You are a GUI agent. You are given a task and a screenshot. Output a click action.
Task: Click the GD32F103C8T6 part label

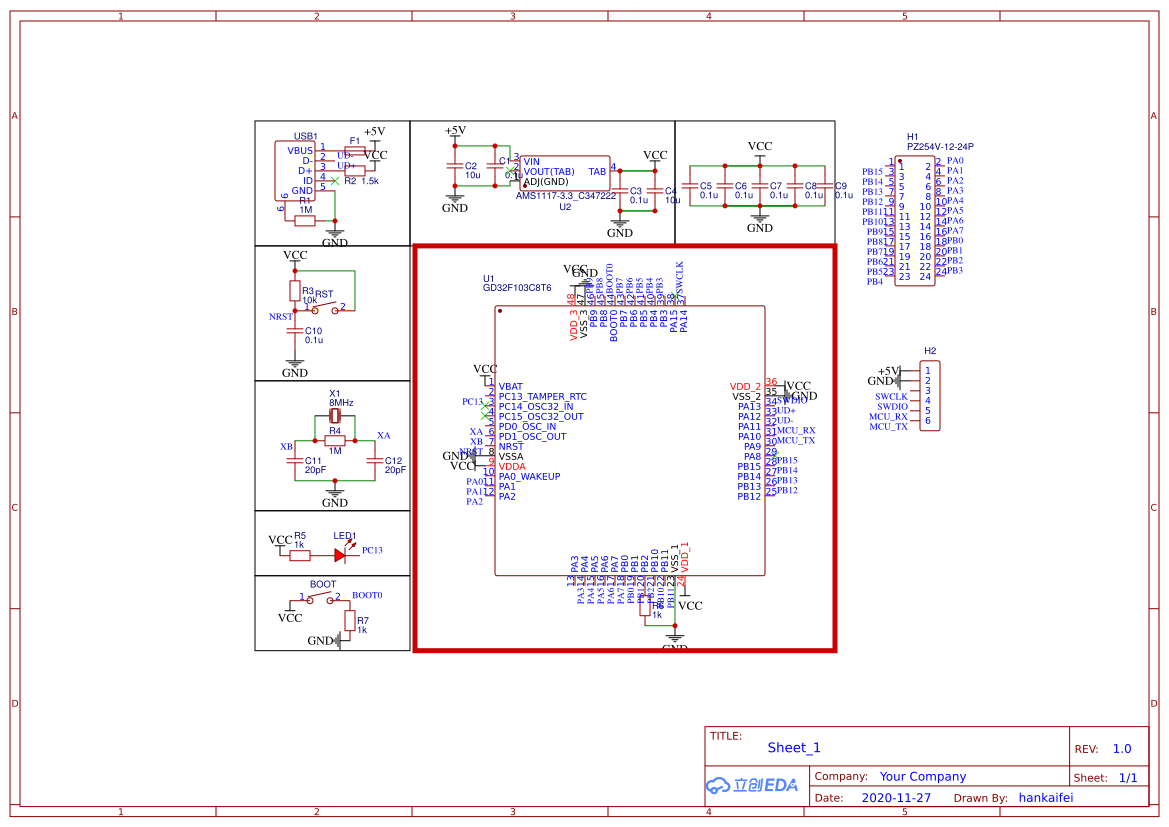tap(517, 288)
